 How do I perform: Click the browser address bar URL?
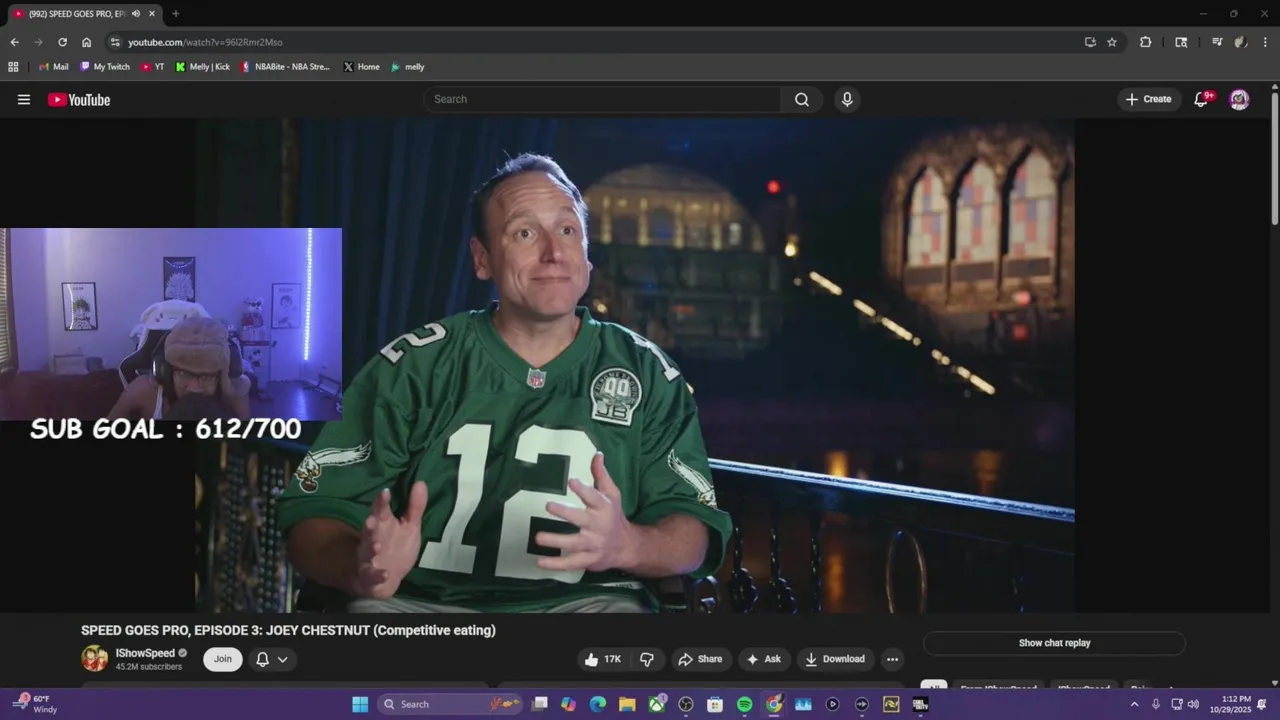point(205,42)
